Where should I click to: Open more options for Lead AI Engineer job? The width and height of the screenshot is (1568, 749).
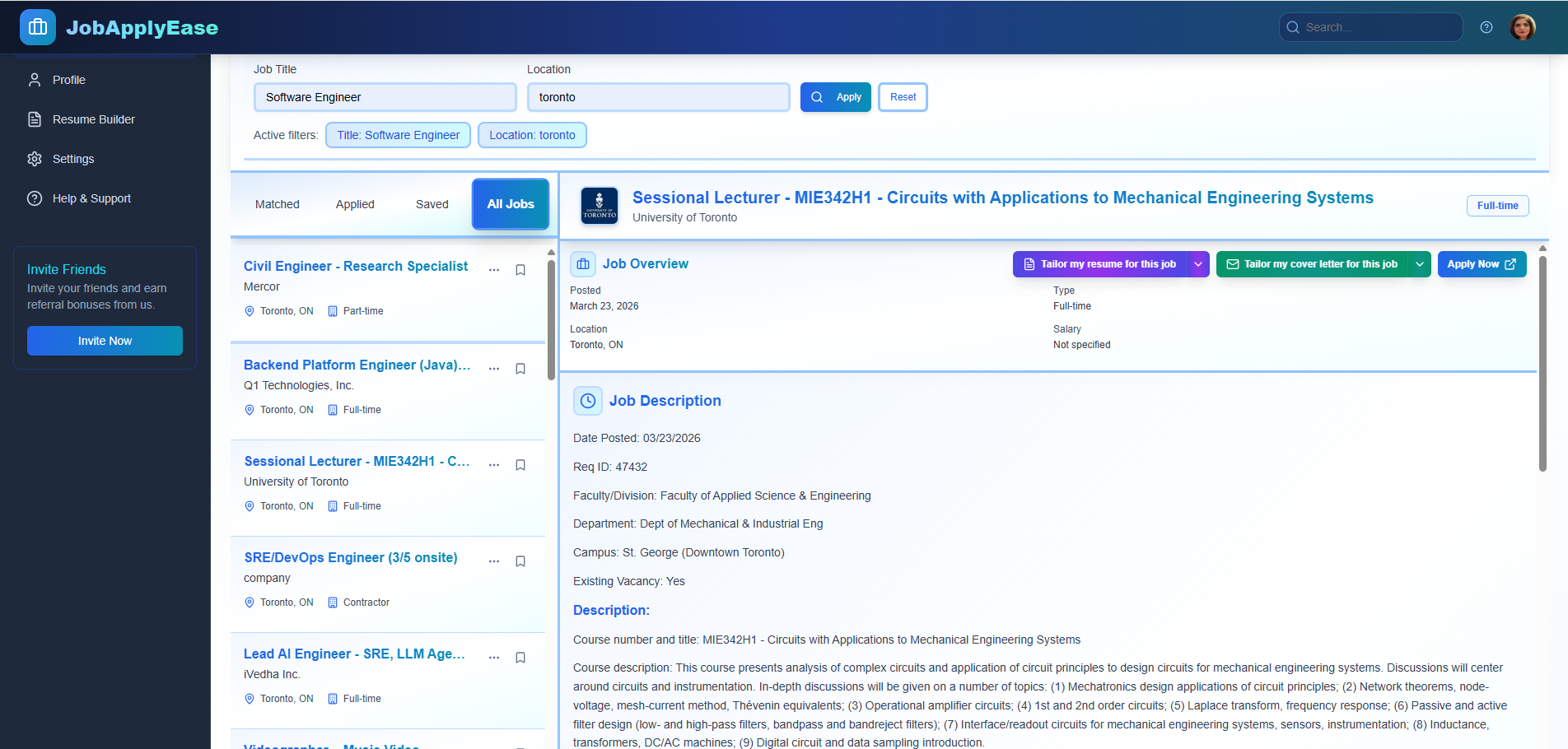494,658
